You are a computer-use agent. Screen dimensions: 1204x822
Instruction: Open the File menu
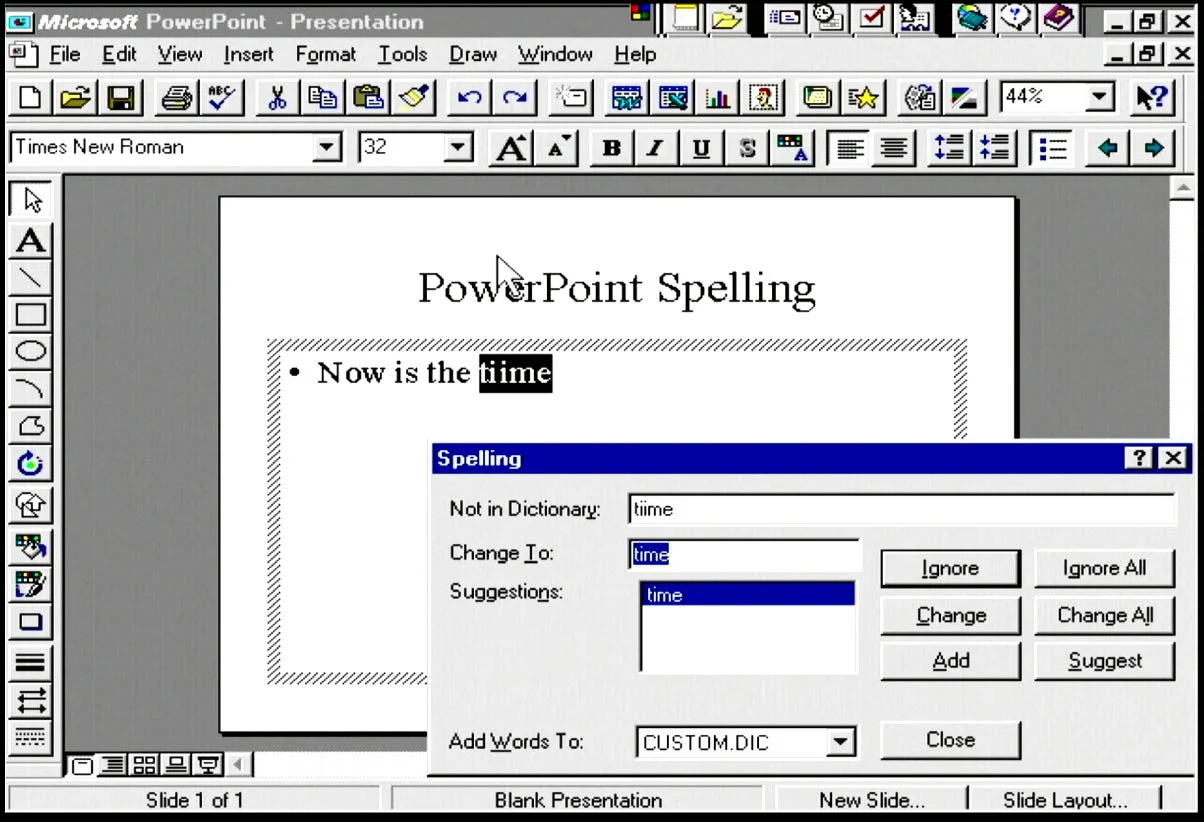65,54
